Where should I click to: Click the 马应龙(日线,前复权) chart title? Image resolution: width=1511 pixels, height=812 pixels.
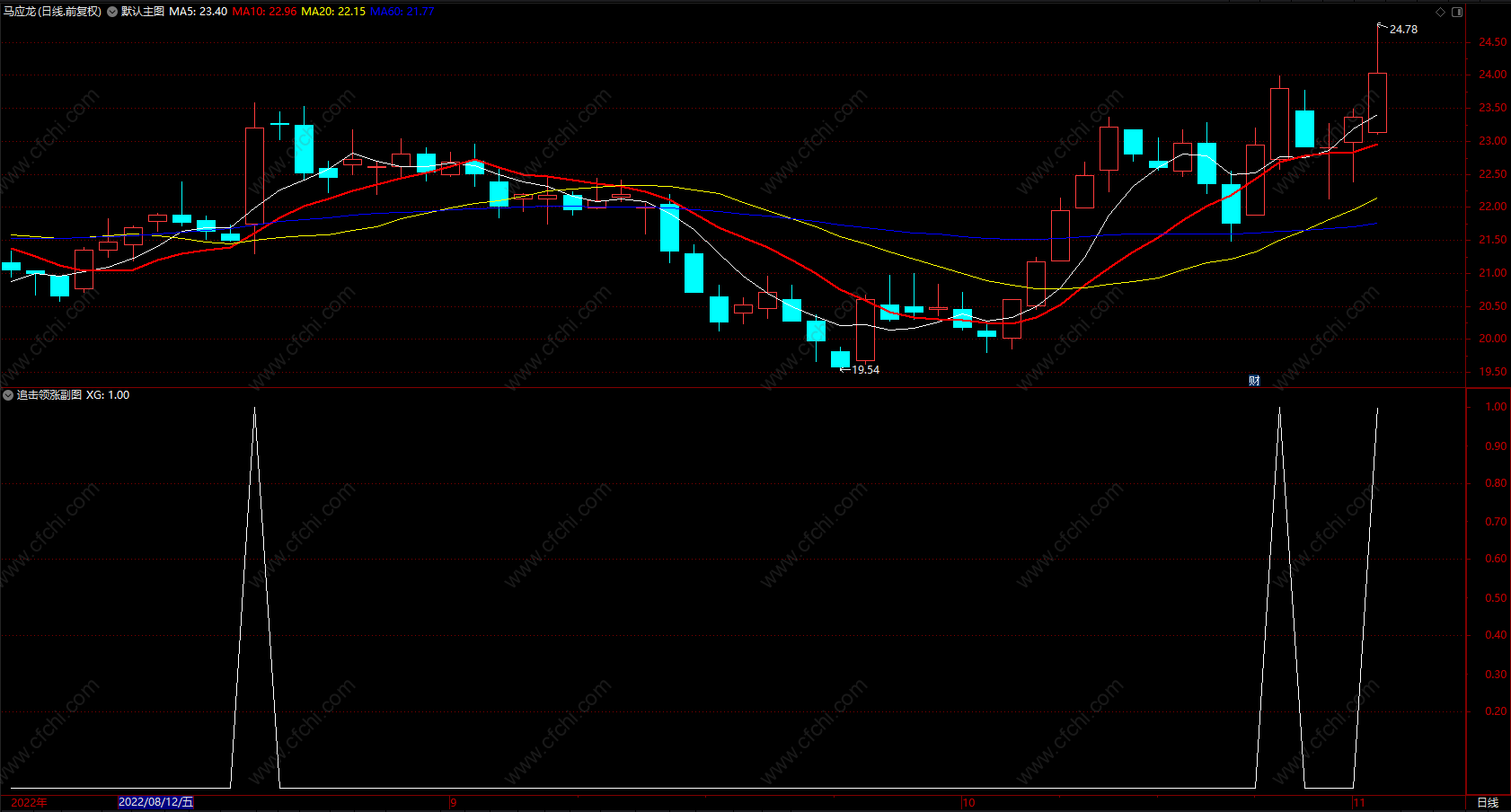(52, 12)
